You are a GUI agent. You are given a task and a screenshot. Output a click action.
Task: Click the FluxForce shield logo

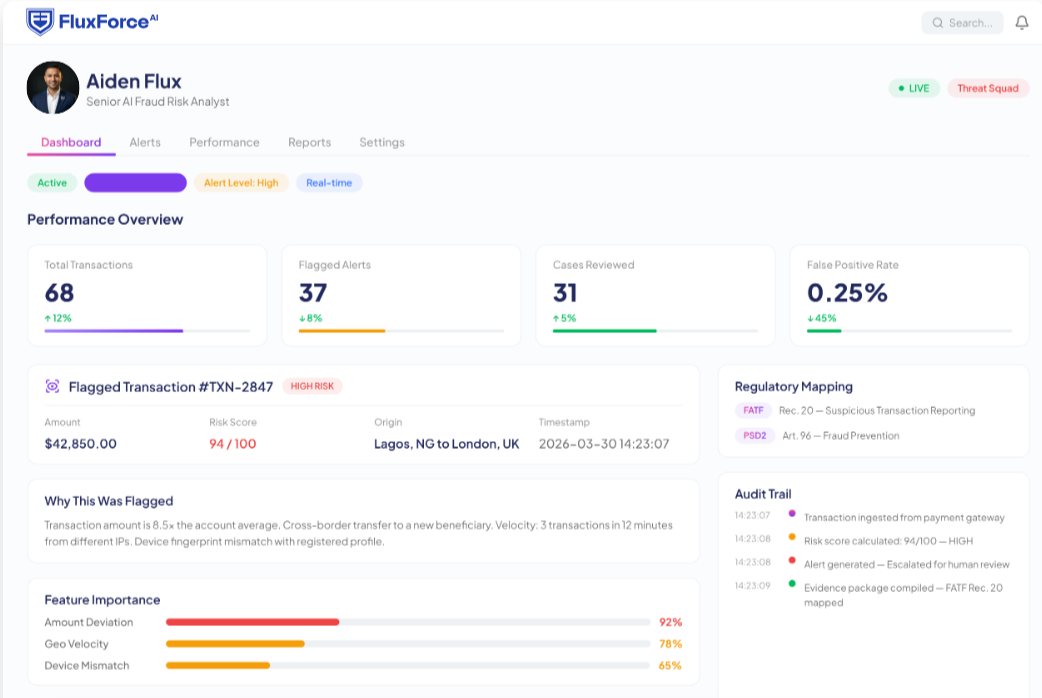point(40,22)
